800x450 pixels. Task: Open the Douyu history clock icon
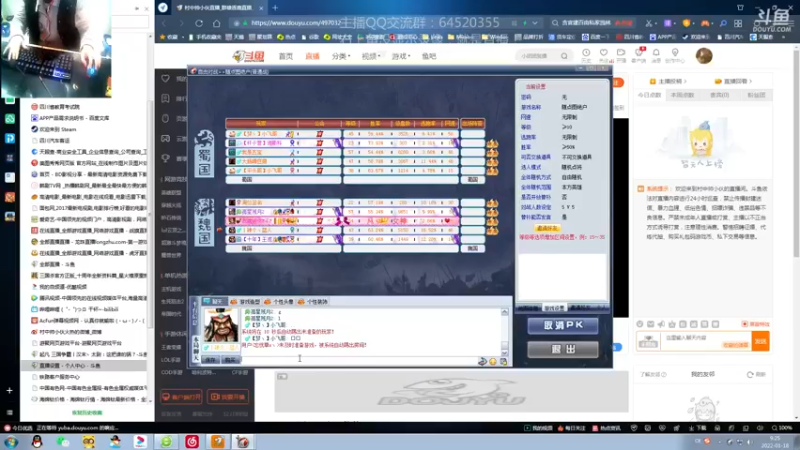(x=586, y=53)
